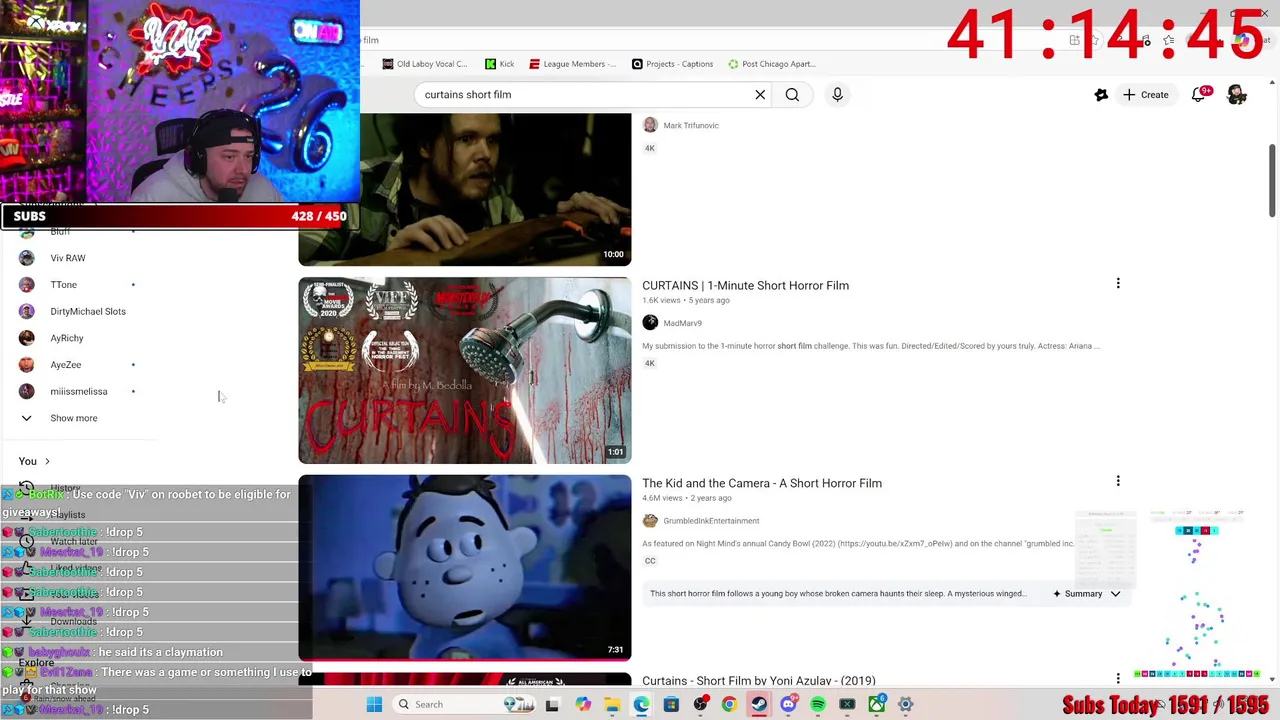Open MadMarv9 channel link
This screenshot has width=1280, height=720.
pyautogui.click(x=682, y=323)
